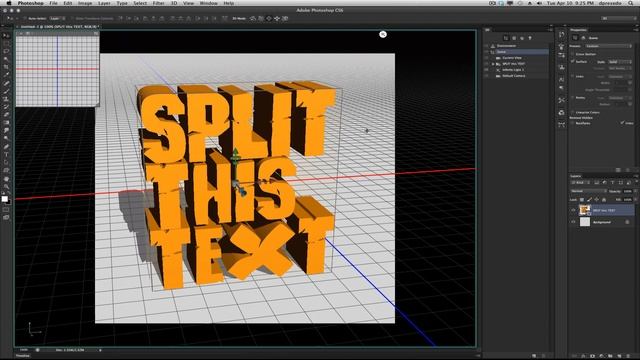Click the Background layer thumbnail
640x360 pixels.
point(585,222)
